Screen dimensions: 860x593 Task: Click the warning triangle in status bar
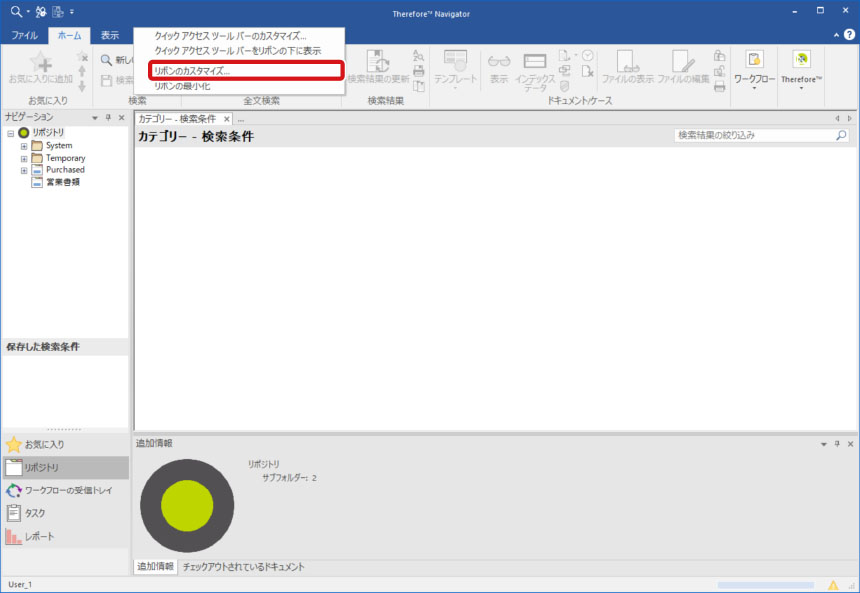[832, 584]
